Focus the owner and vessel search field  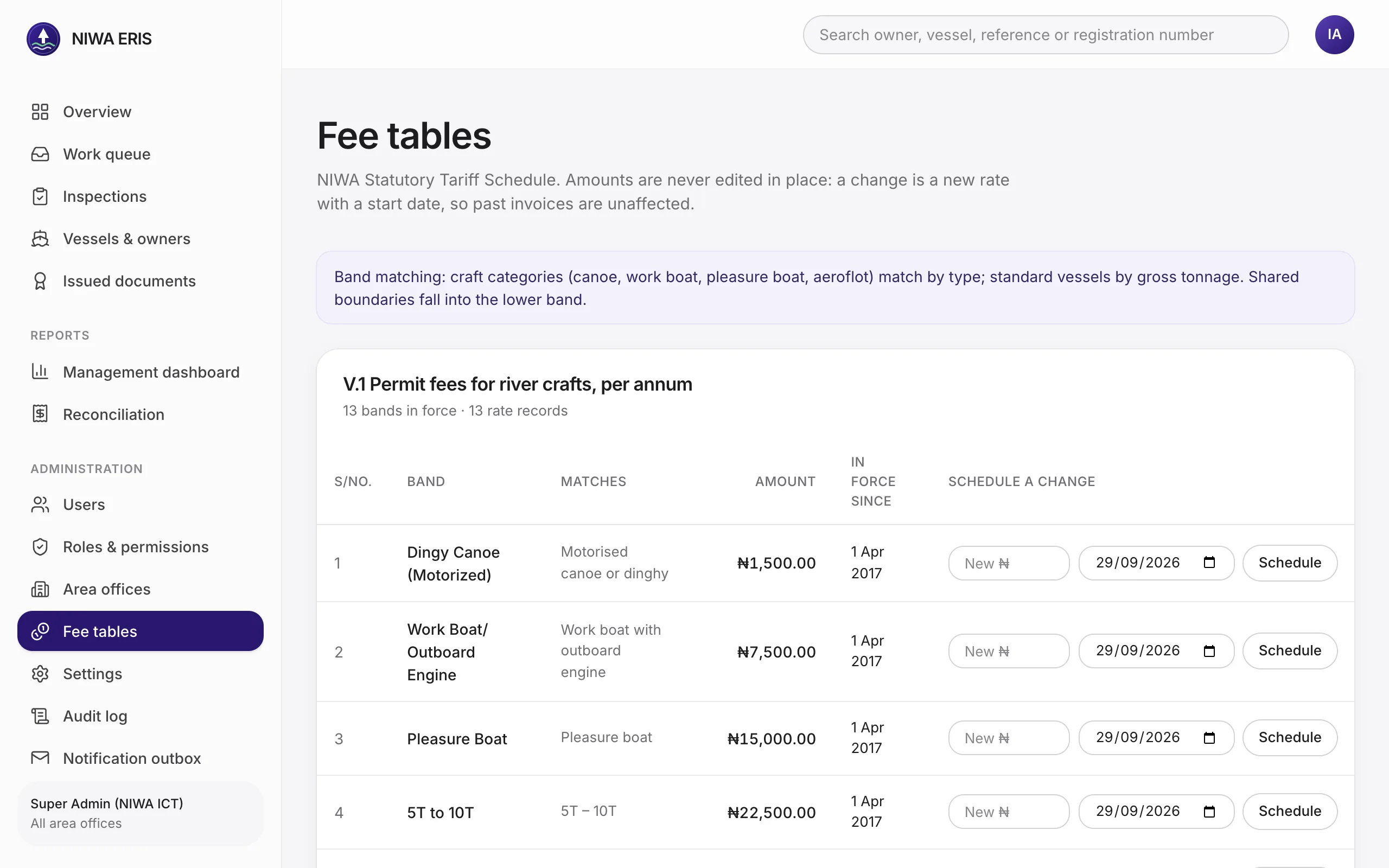1045,35
